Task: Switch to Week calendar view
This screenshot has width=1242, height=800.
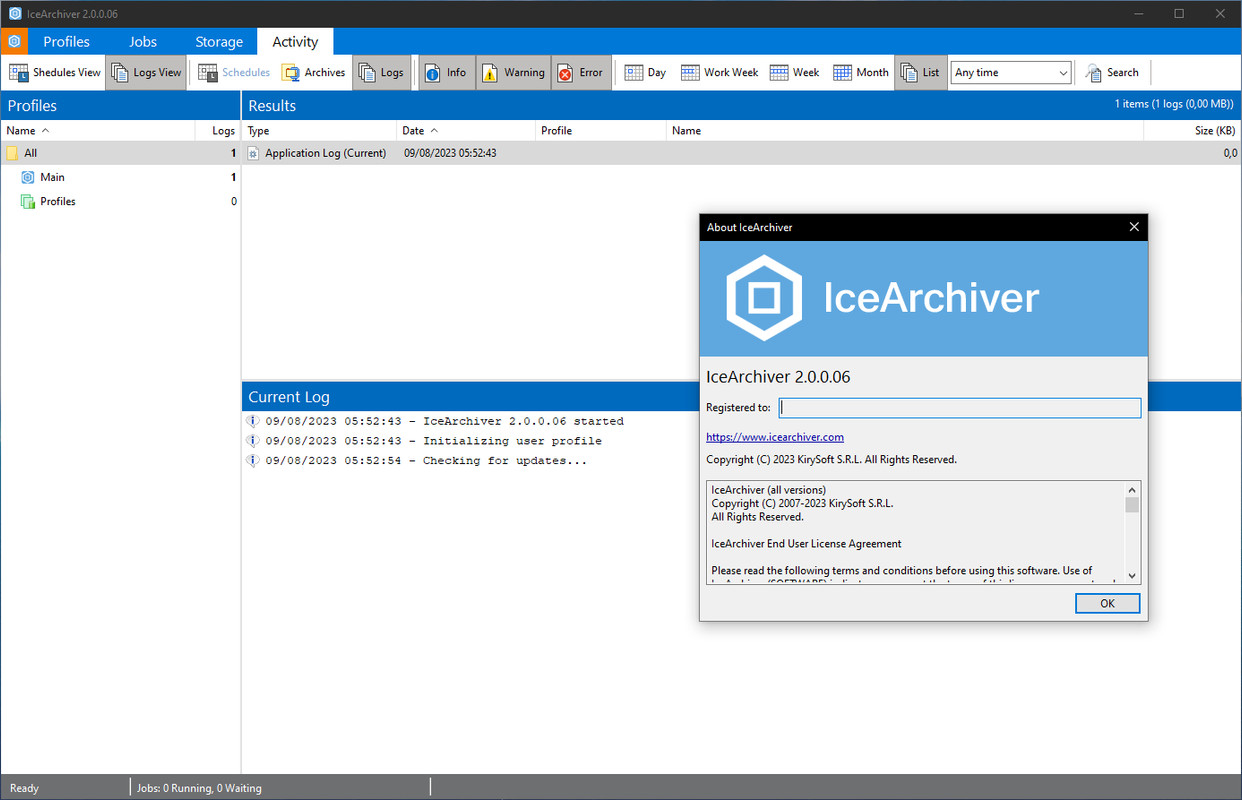Action: (x=795, y=72)
